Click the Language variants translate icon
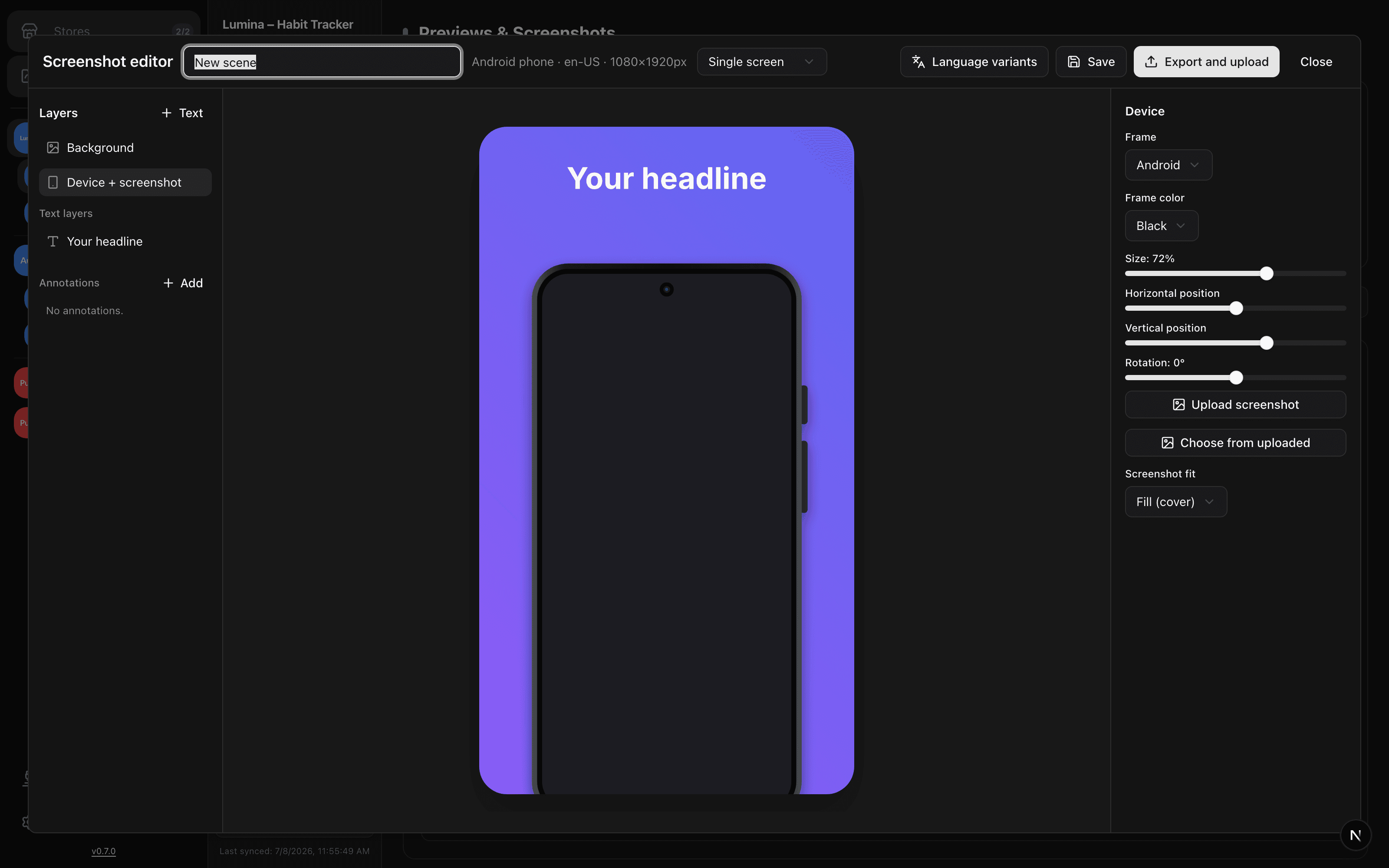Screen dimensions: 1389x868 pos(918,62)
